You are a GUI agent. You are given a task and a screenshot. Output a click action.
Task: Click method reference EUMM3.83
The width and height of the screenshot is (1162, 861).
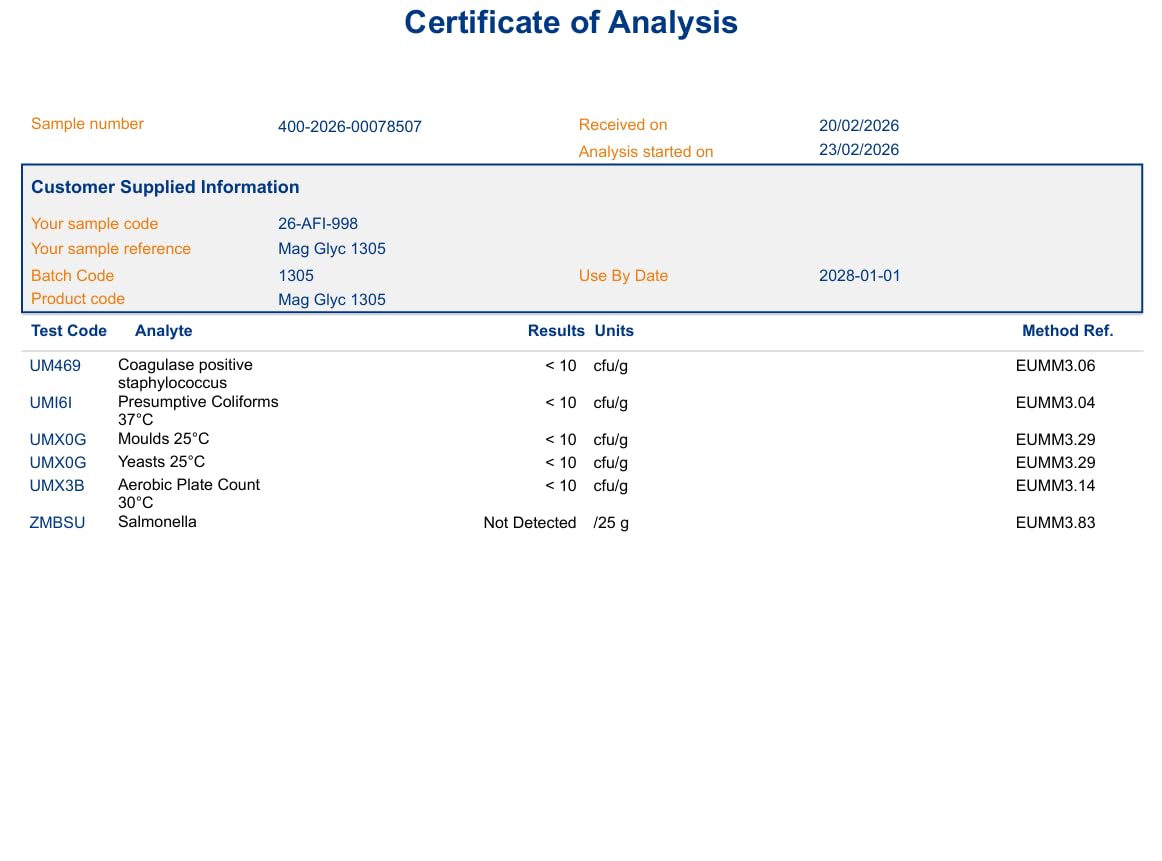[1055, 522]
